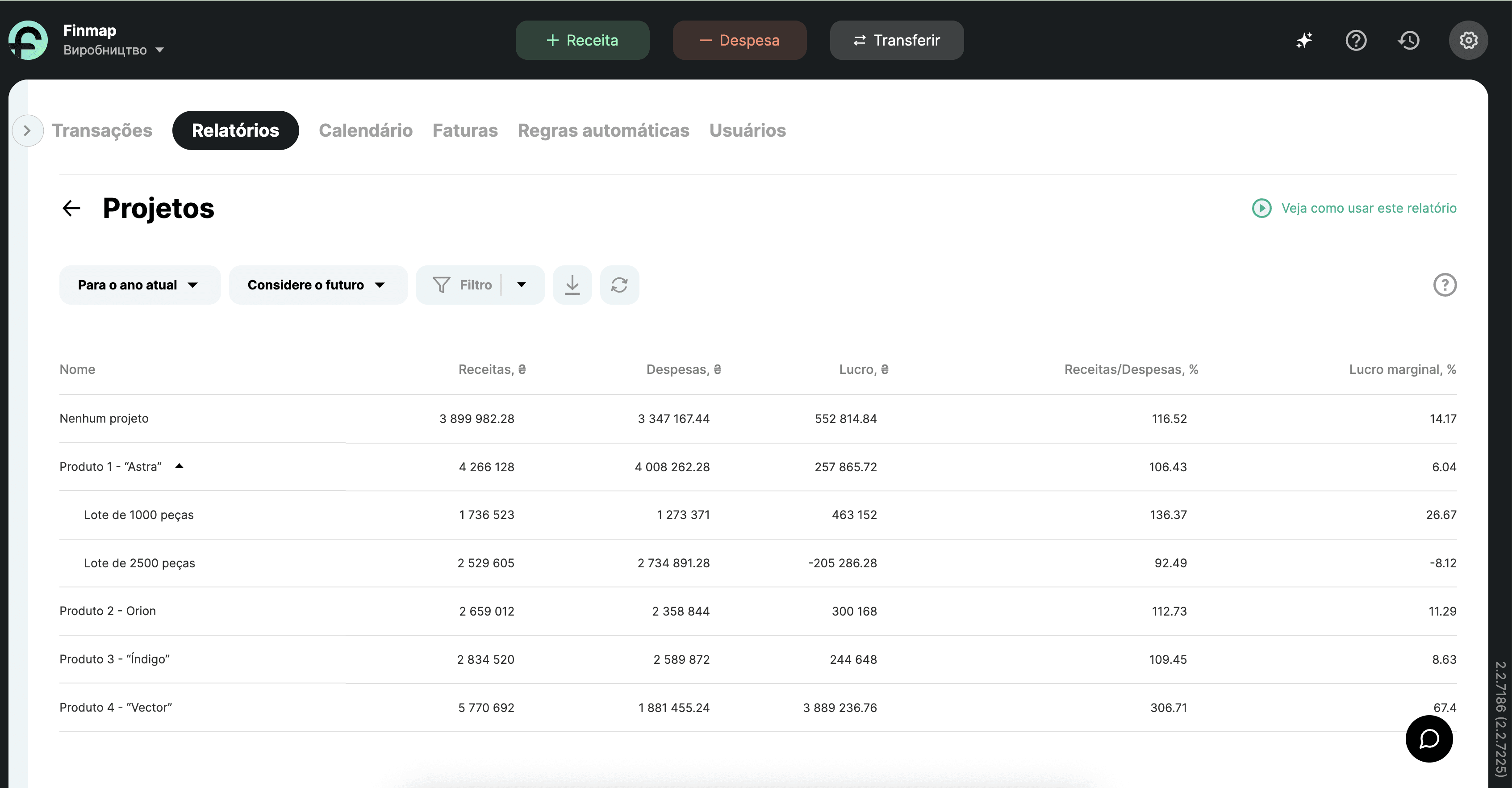The height and width of the screenshot is (788, 1512).
Task: Sort by the Nome column header
Action: tap(77, 369)
